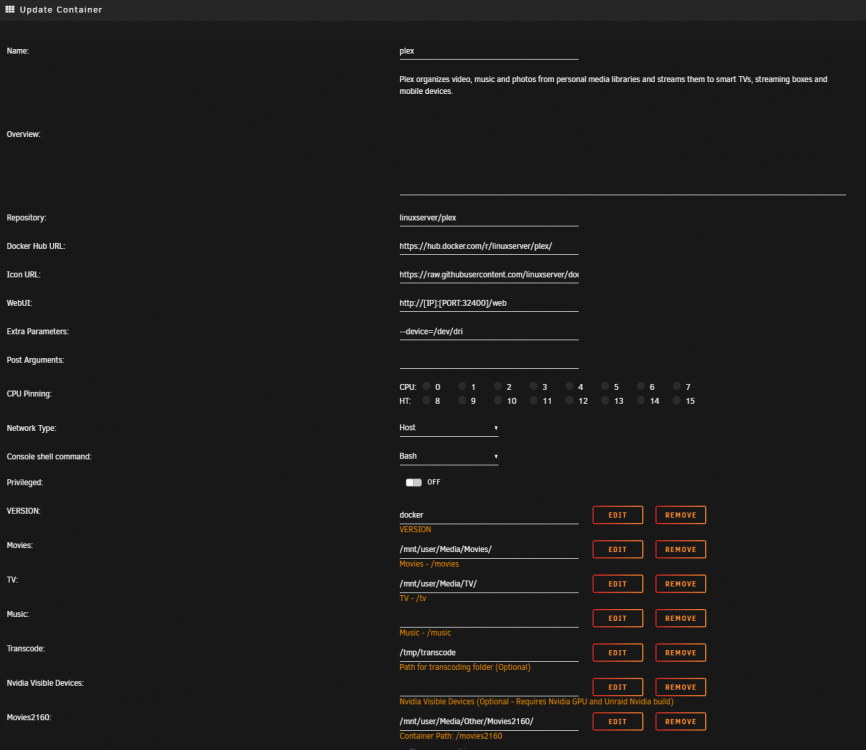Edit the Movies2160 path mapping
The width and height of the screenshot is (866, 750).
[x=617, y=721]
